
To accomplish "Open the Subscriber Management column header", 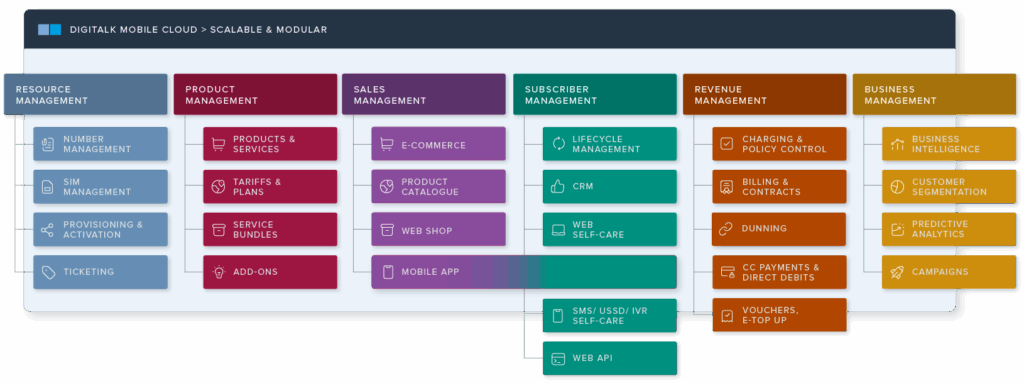I will tap(595, 95).
